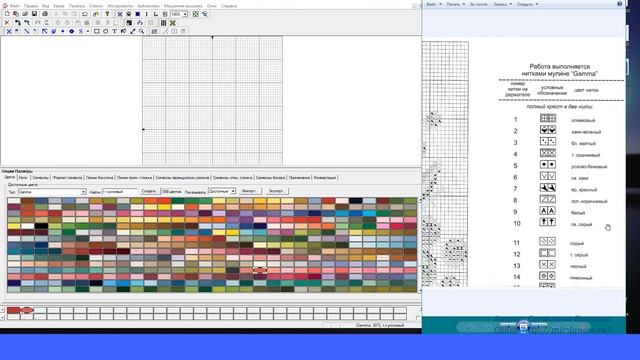Image resolution: width=640 pixels, height=360 pixels.
Task: Click the three vertical bars icon
Action: (x=164, y=22)
